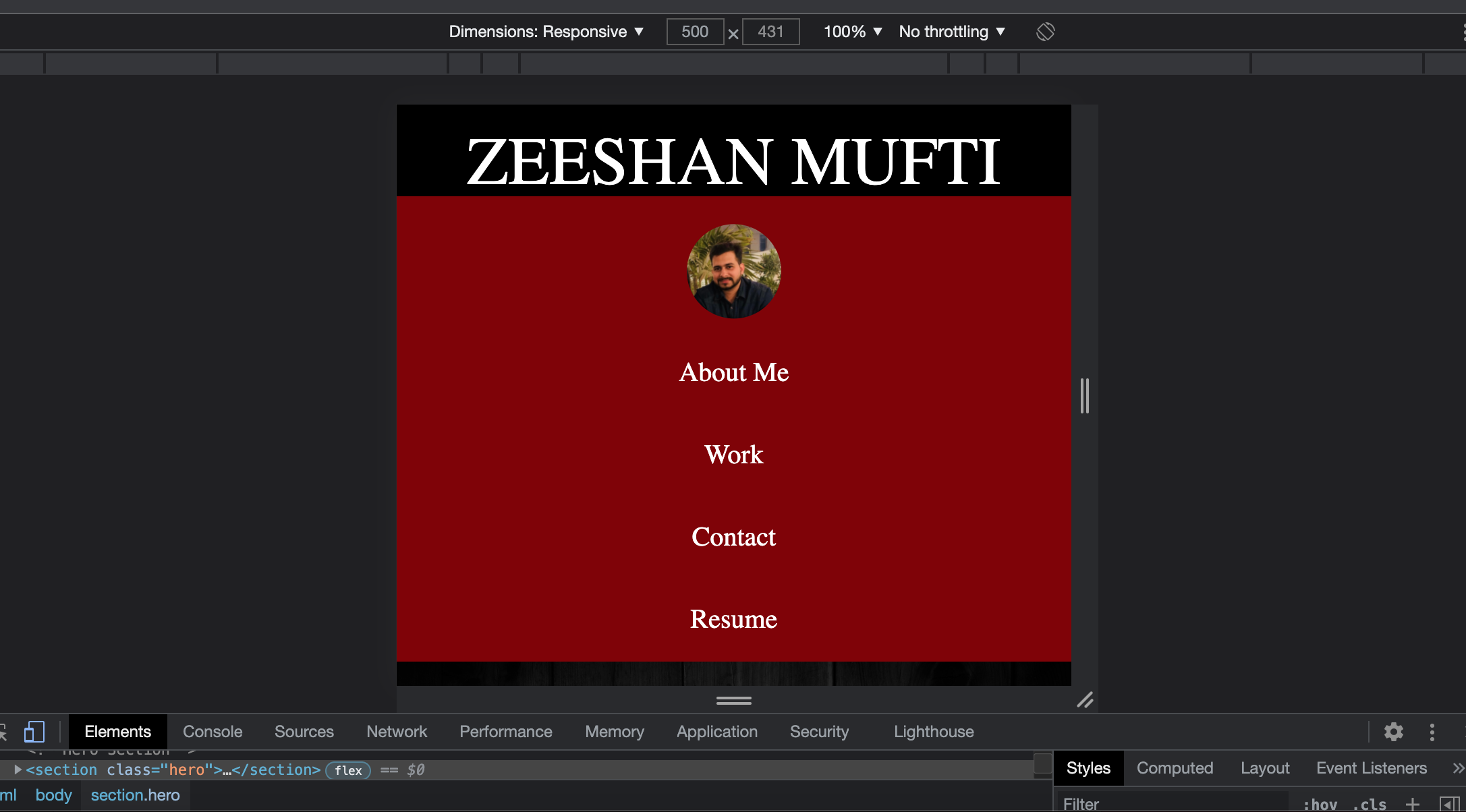Open the Performance tab
This screenshot has width=1466, height=812.
[x=506, y=732]
